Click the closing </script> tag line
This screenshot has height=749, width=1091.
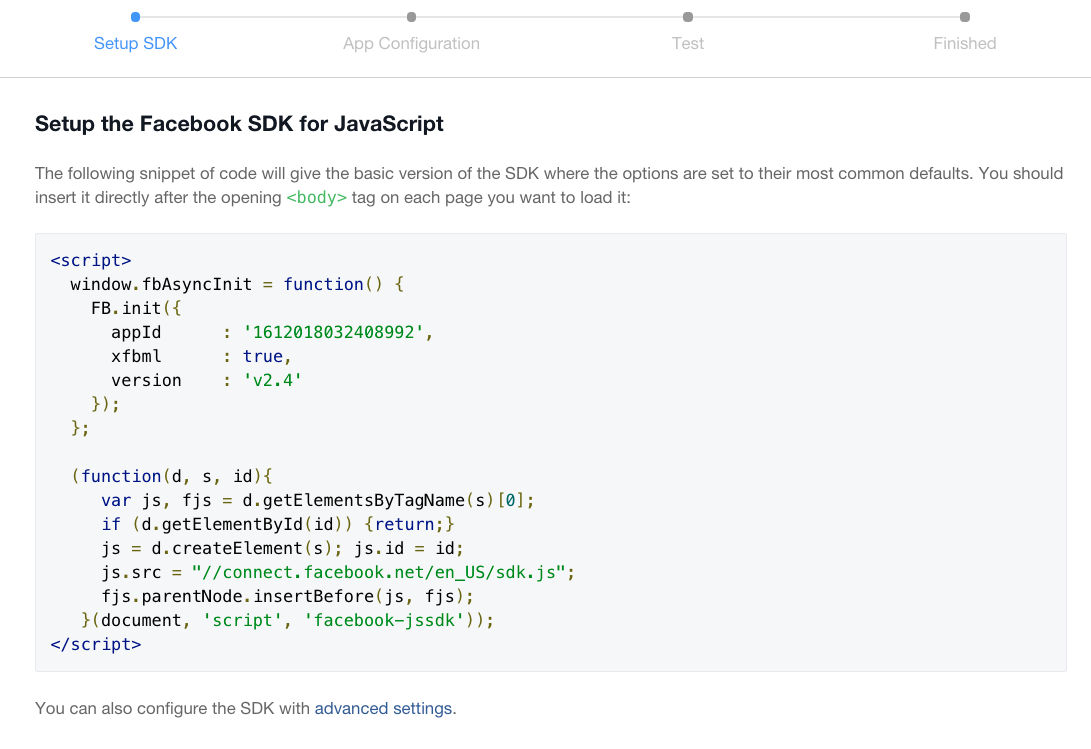point(96,645)
